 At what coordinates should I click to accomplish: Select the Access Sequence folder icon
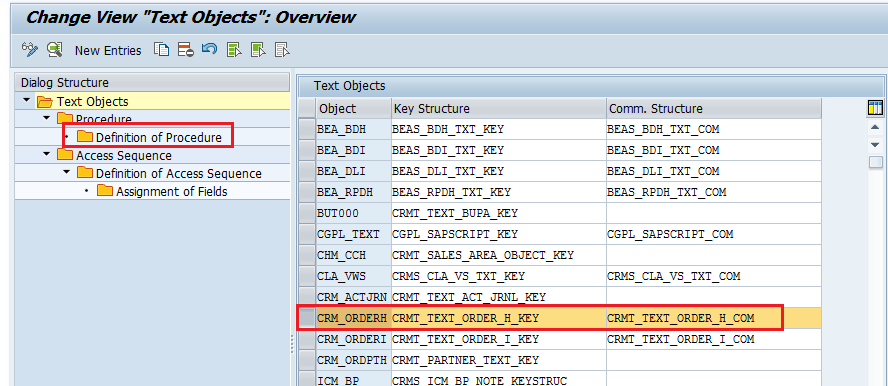click(x=65, y=155)
